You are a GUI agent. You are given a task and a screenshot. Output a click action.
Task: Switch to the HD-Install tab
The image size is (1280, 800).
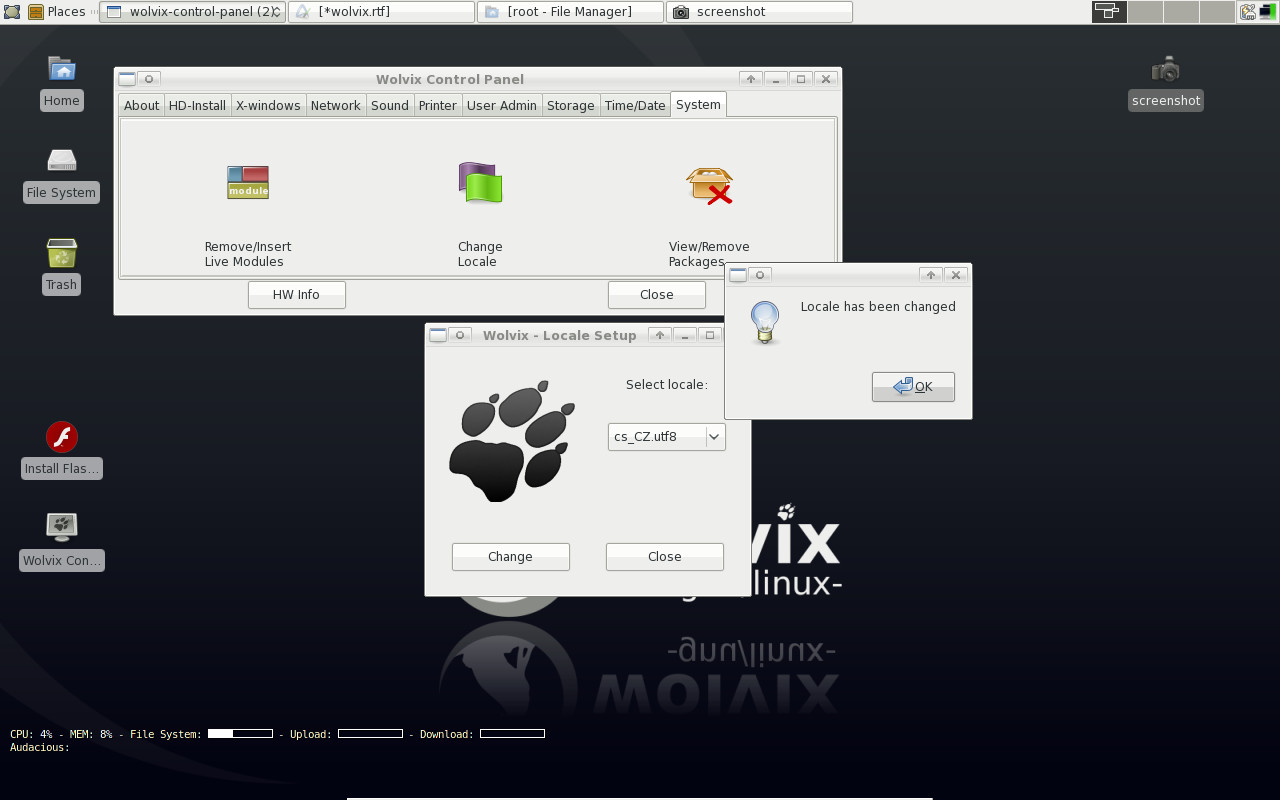pyautogui.click(x=197, y=105)
